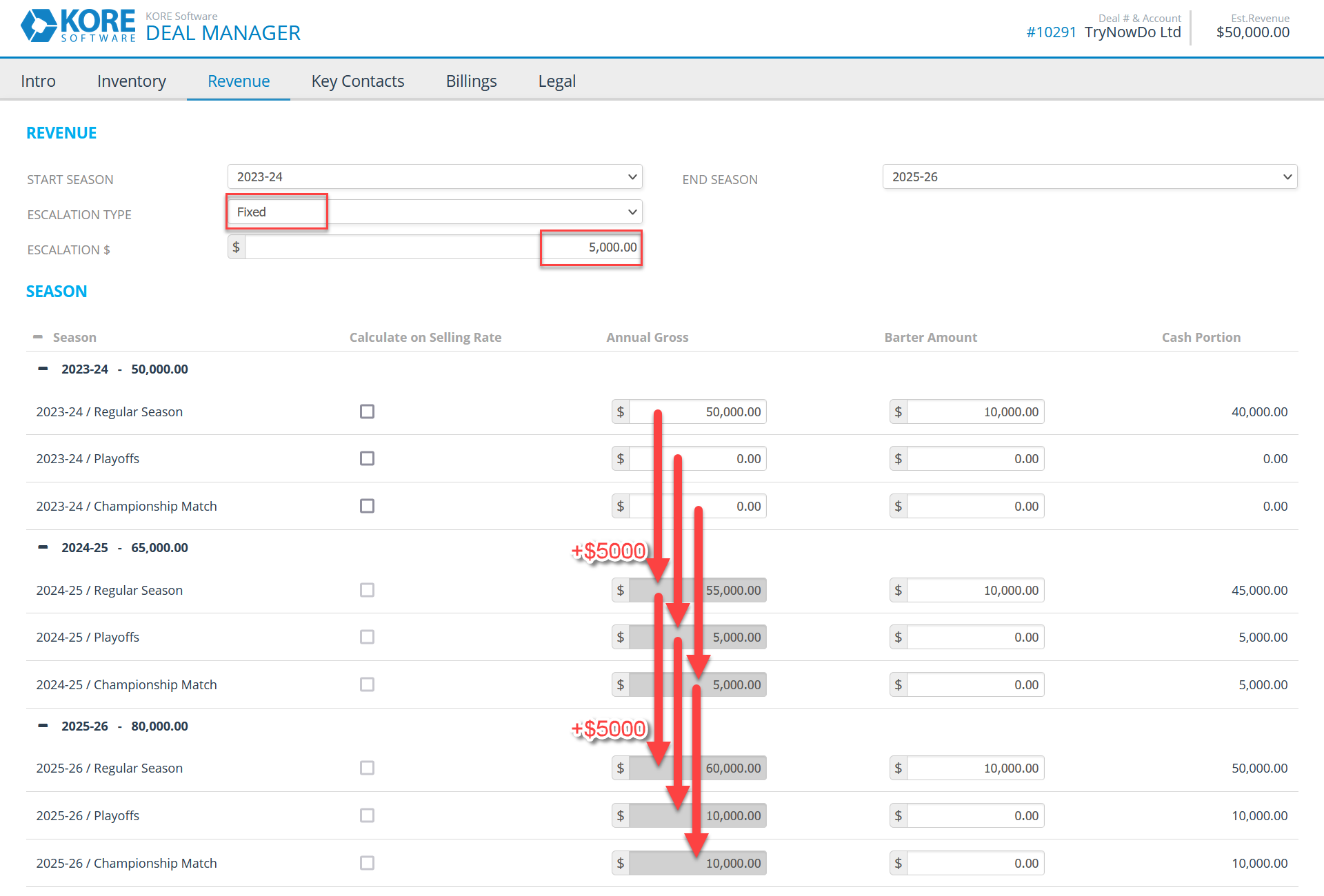Edit Barter Amount for 2024-25 Regular Season
The image size is (1324, 896).
point(976,590)
